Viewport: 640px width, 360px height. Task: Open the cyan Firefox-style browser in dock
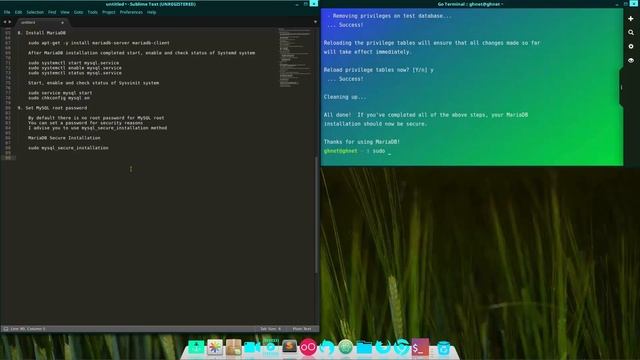[x=383, y=347]
